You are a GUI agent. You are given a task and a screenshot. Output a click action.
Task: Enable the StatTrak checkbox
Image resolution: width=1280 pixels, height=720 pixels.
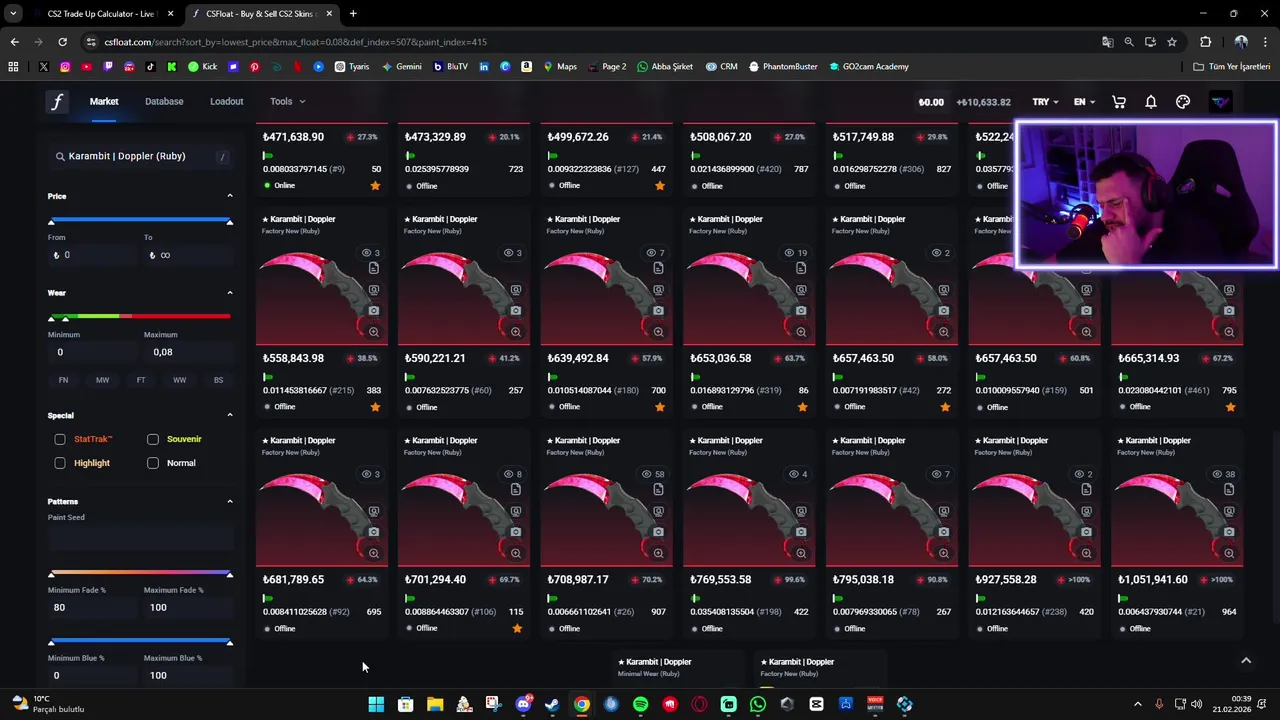60,439
